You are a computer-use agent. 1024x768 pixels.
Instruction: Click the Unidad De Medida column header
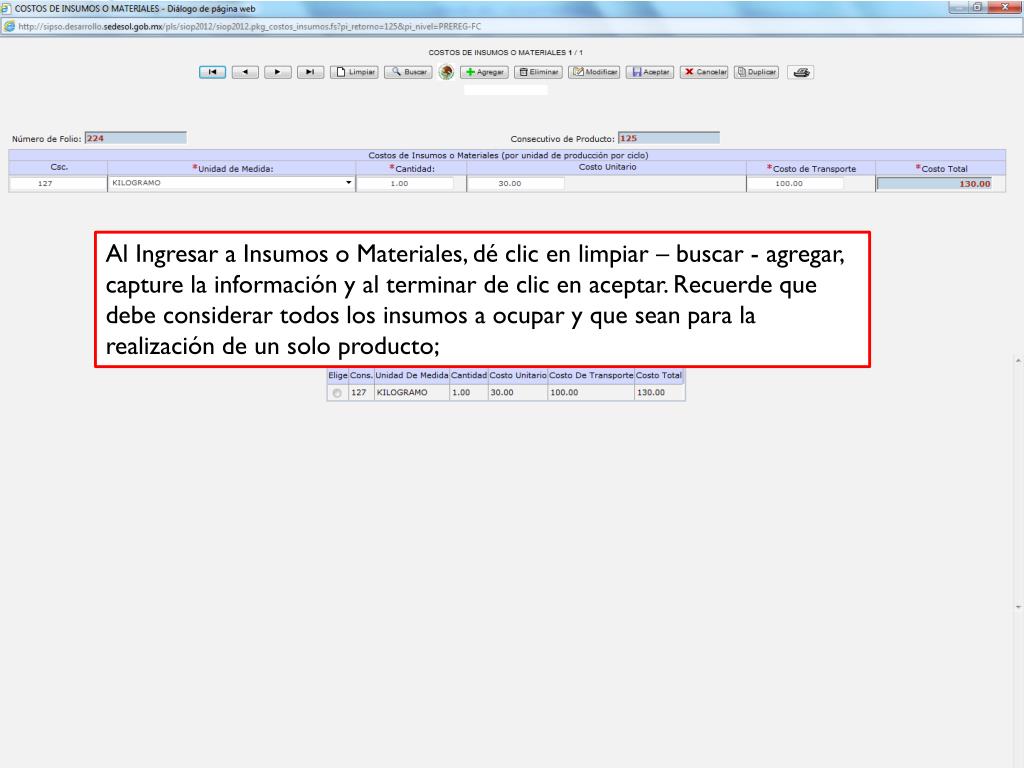[x=411, y=376]
